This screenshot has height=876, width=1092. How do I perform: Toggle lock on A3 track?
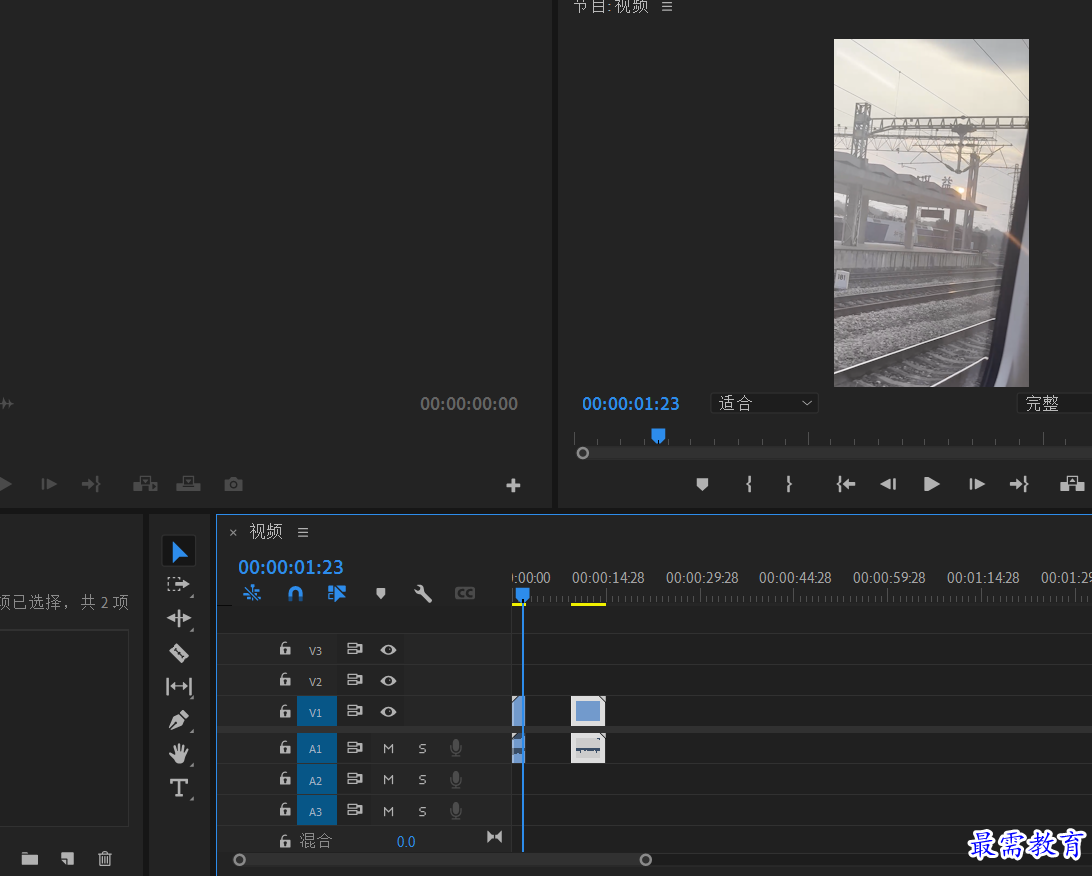pos(285,810)
